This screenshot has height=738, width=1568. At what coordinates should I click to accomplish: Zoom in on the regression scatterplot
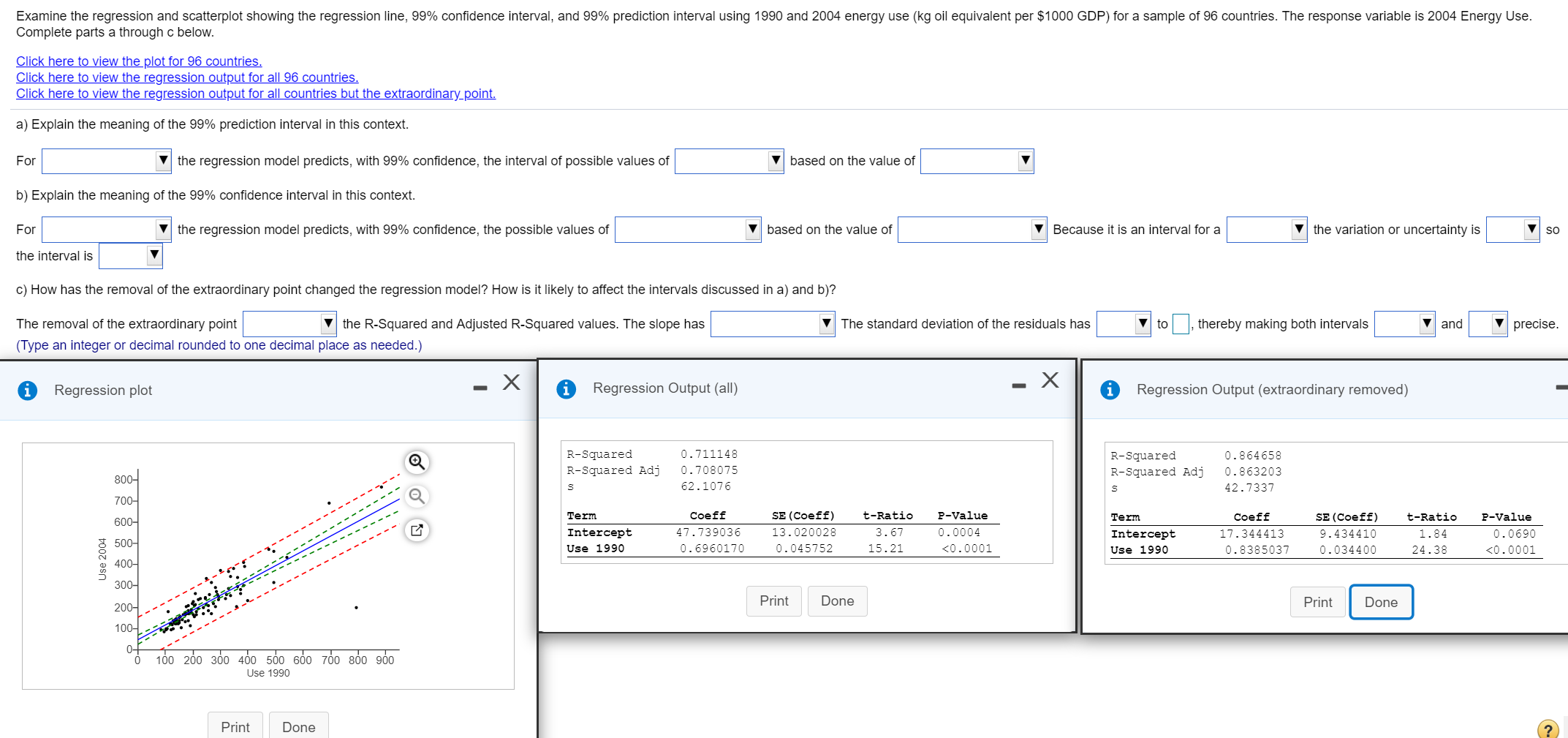(x=417, y=462)
